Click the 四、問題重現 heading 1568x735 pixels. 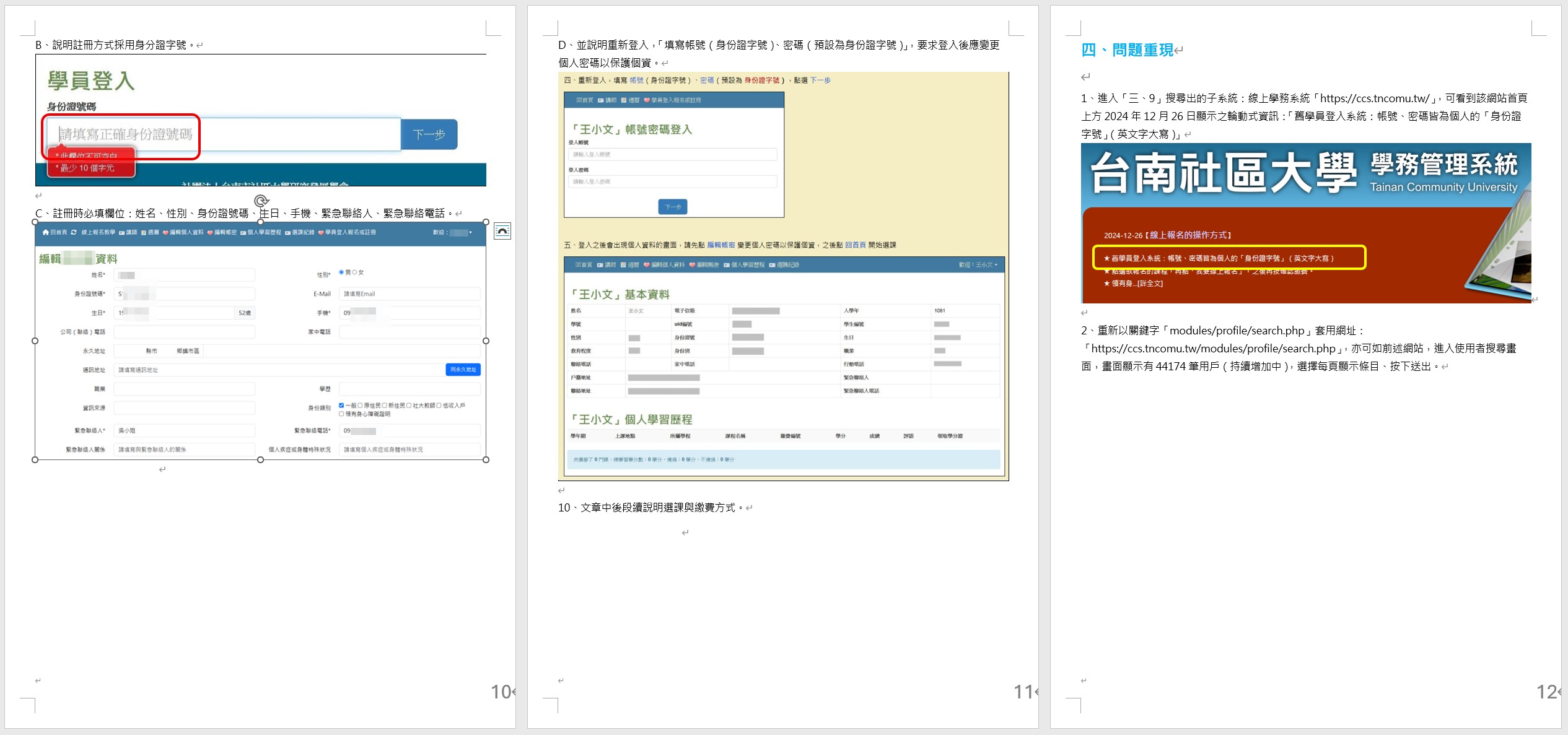point(1128,50)
